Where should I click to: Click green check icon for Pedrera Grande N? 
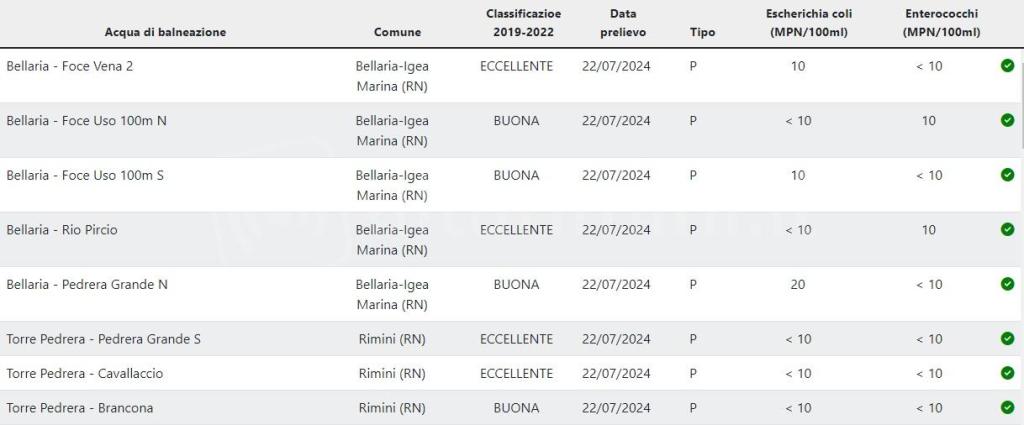[1007, 284]
